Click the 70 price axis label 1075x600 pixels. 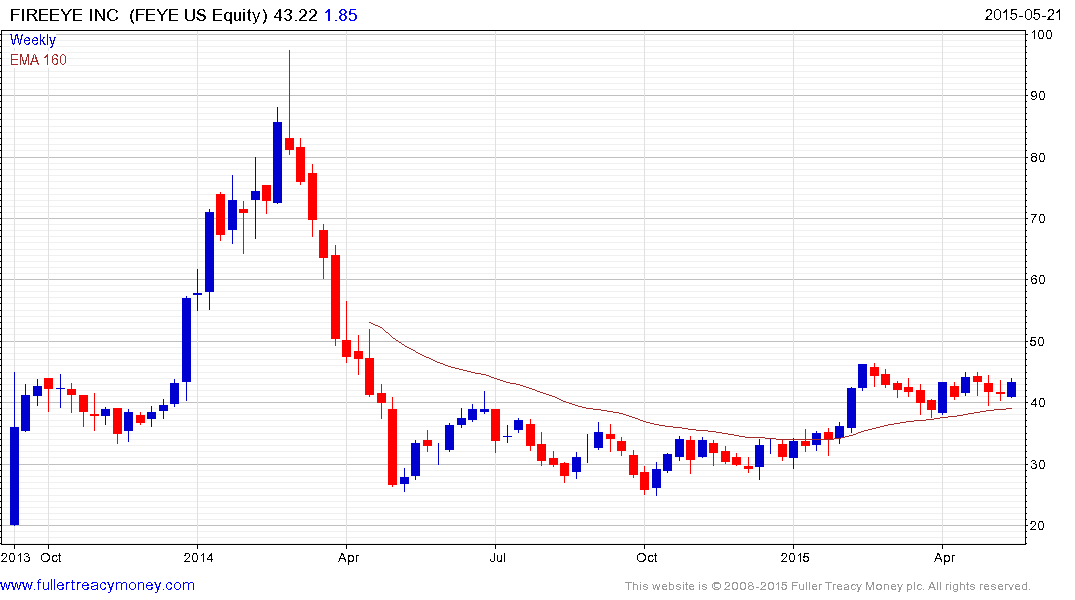tap(1038, 218)
